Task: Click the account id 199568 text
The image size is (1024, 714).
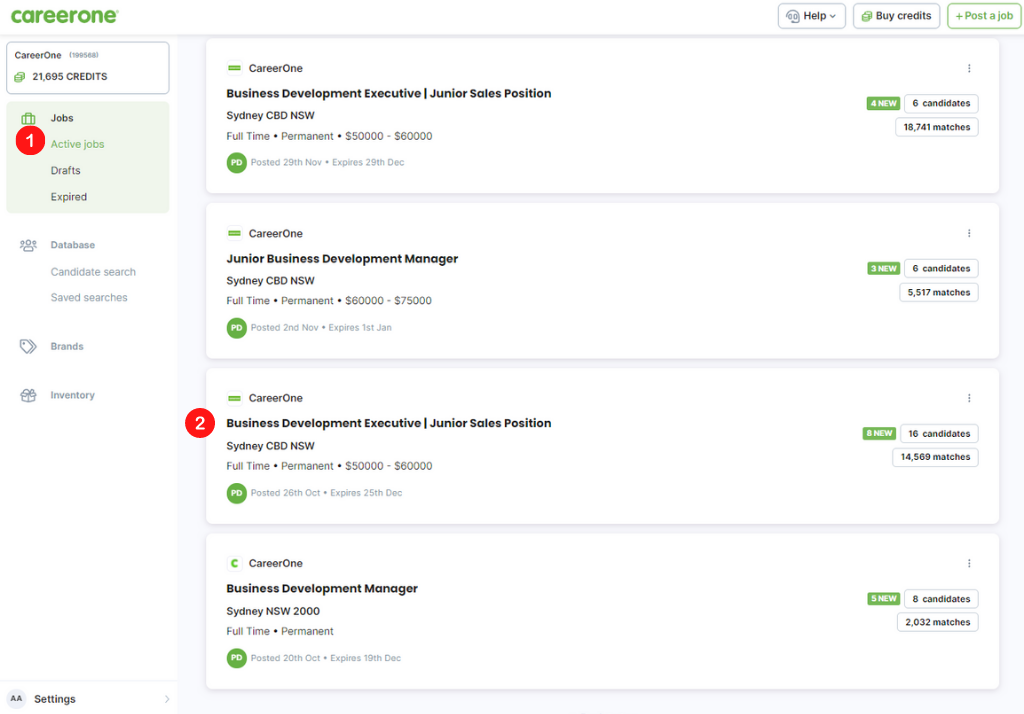Action: coord(84,56)
